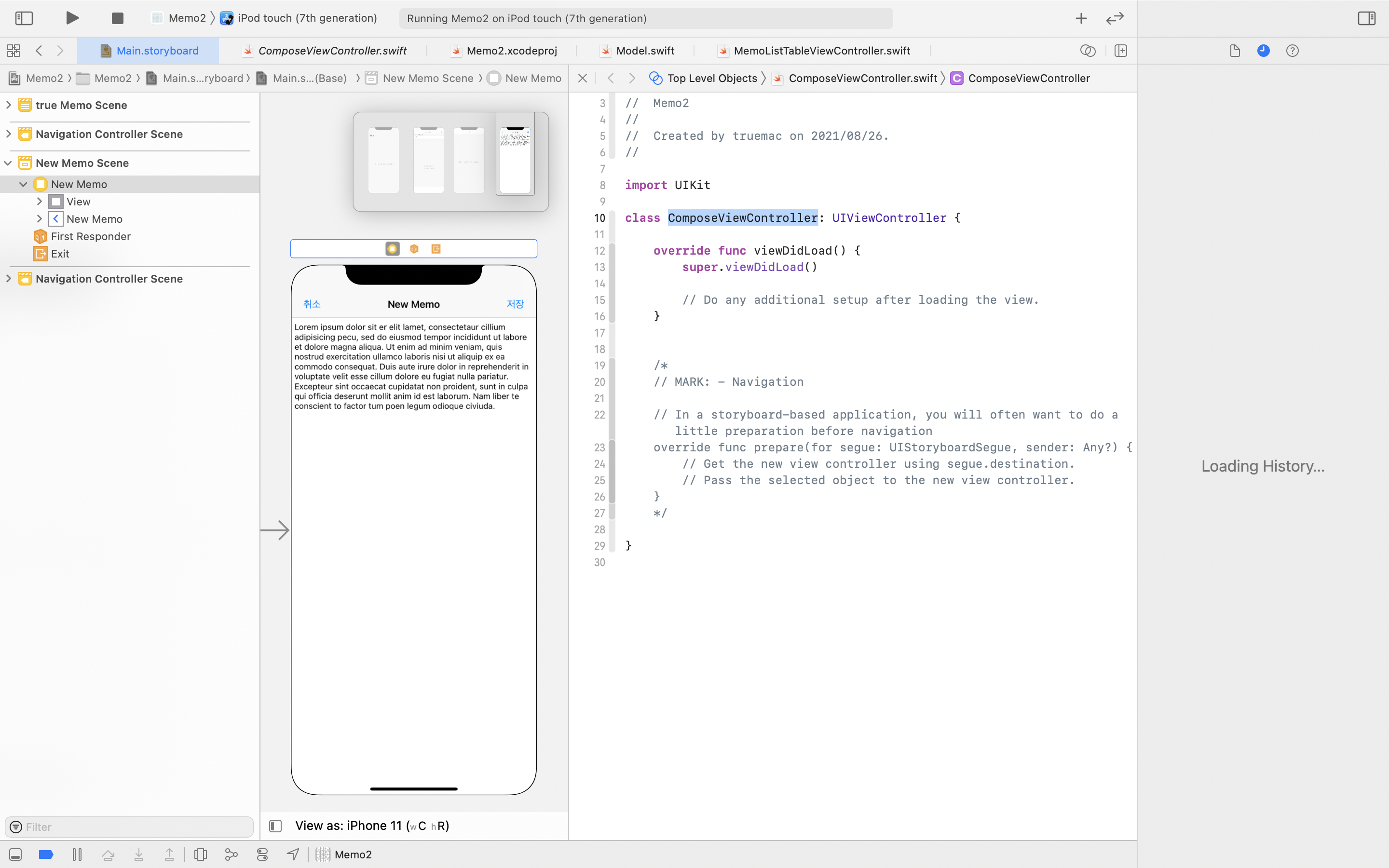Image resolution: width=1389 pixels, height=868 pixels.
Task: Click the Run (play) button
Action: tap(72, 18)
